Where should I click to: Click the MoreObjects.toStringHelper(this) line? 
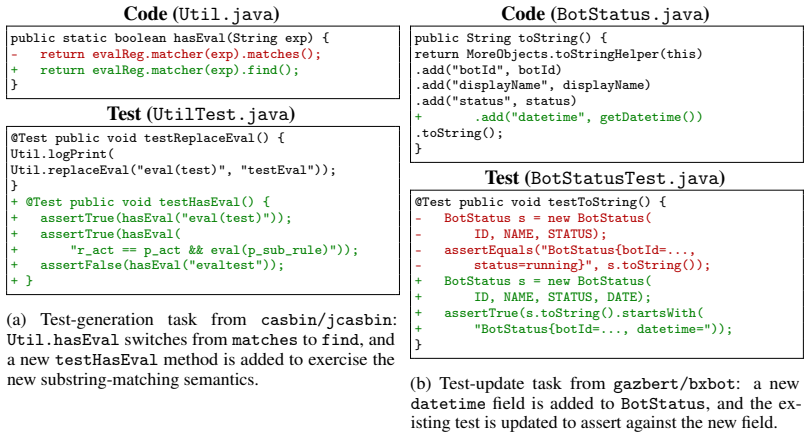pos(558,54)
